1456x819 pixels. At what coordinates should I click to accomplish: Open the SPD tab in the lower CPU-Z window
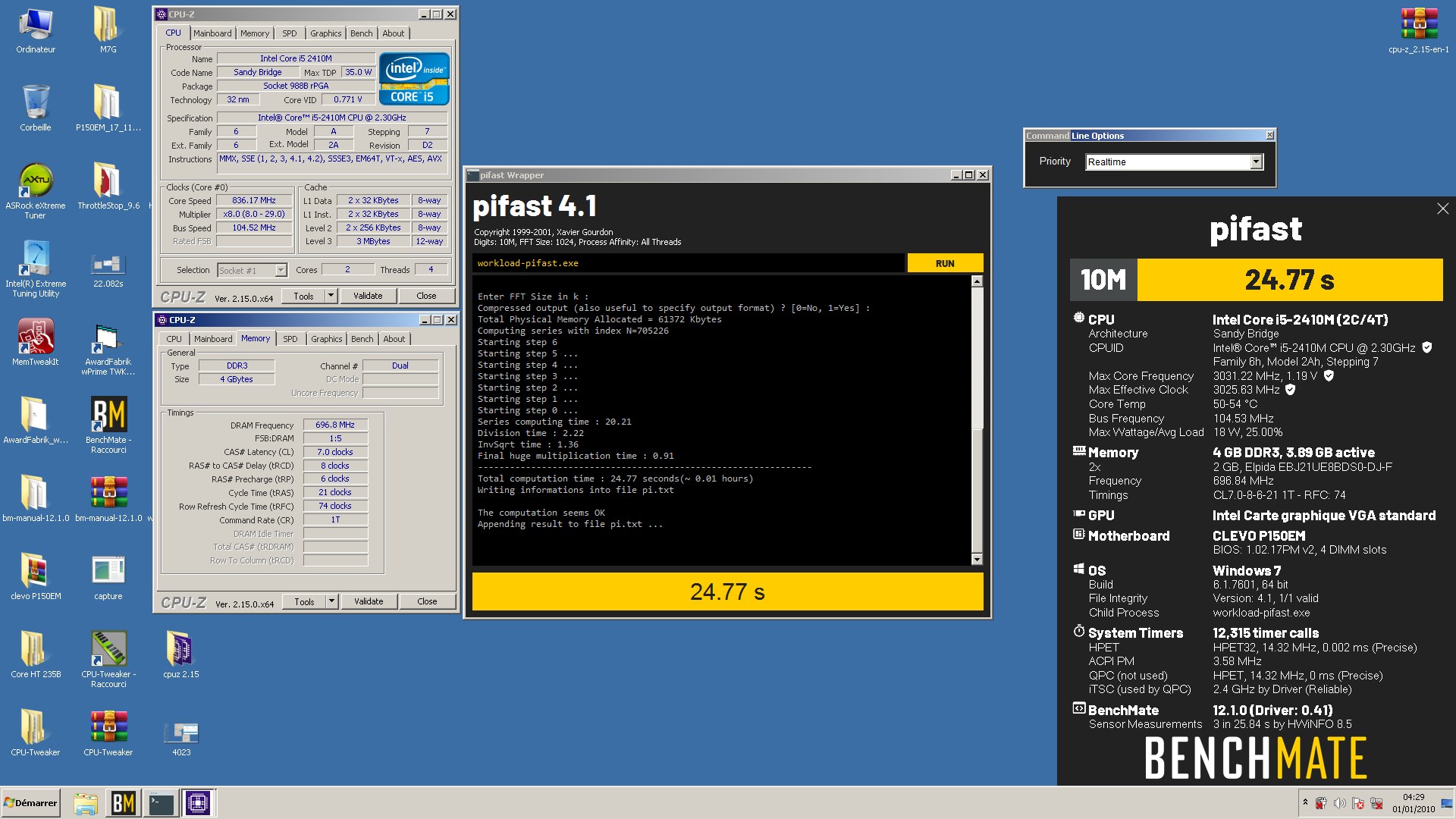(x=290, y=339)
